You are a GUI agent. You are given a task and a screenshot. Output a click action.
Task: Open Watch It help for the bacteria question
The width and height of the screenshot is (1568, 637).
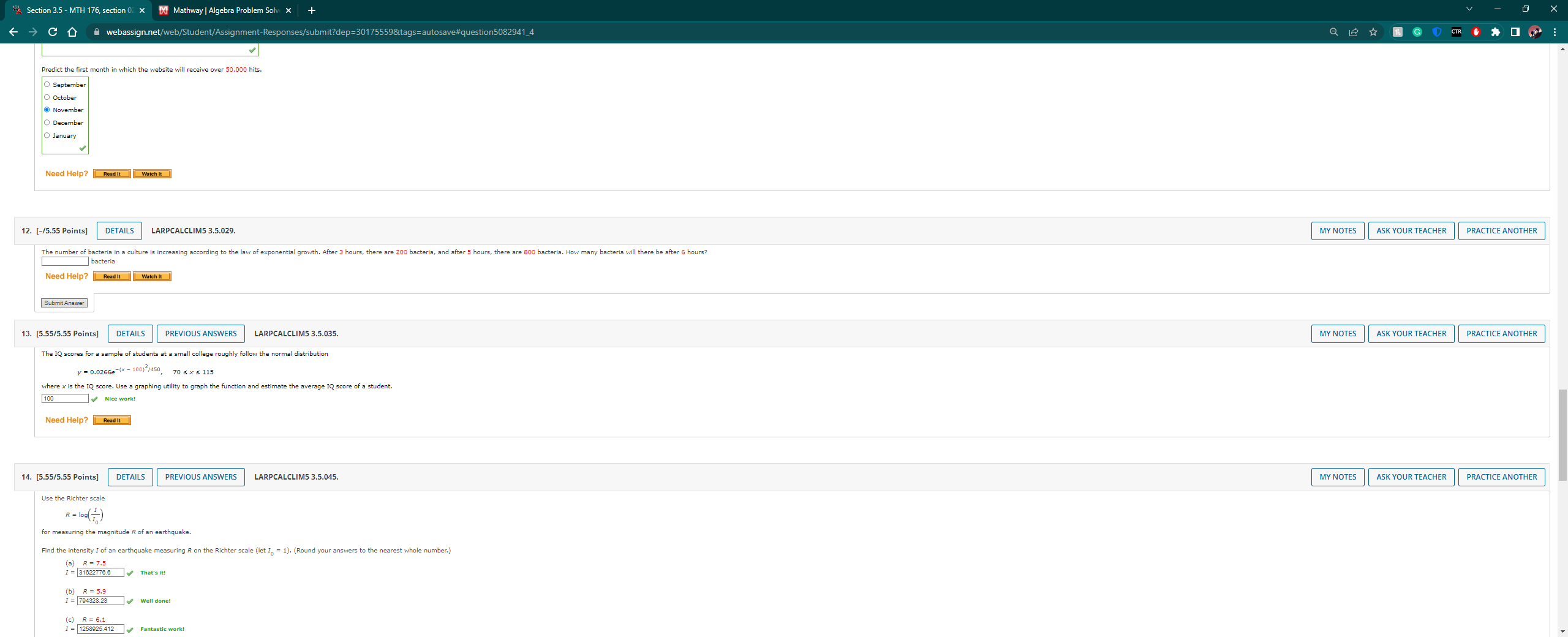[x=152, y=277]
